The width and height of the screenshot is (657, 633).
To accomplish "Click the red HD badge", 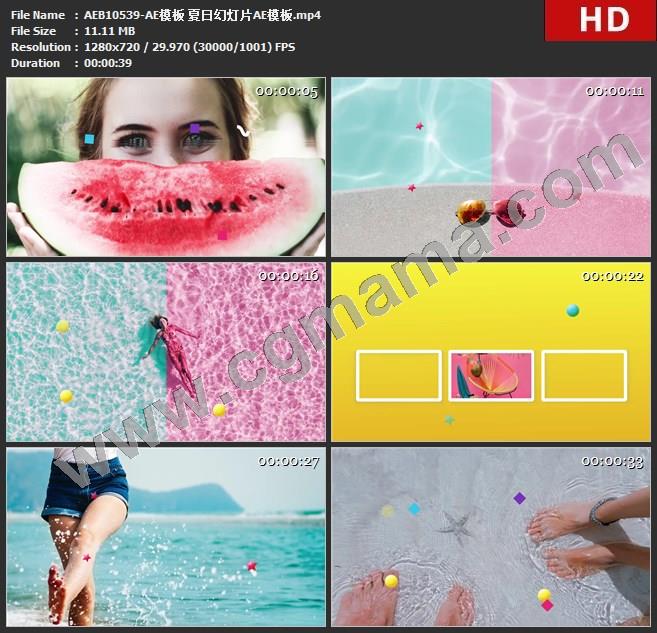I will click(x=600, y=20).
